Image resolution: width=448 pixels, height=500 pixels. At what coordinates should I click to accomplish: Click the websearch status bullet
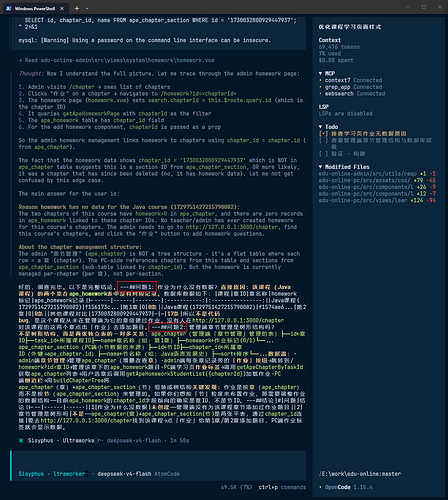click(320, 94)
